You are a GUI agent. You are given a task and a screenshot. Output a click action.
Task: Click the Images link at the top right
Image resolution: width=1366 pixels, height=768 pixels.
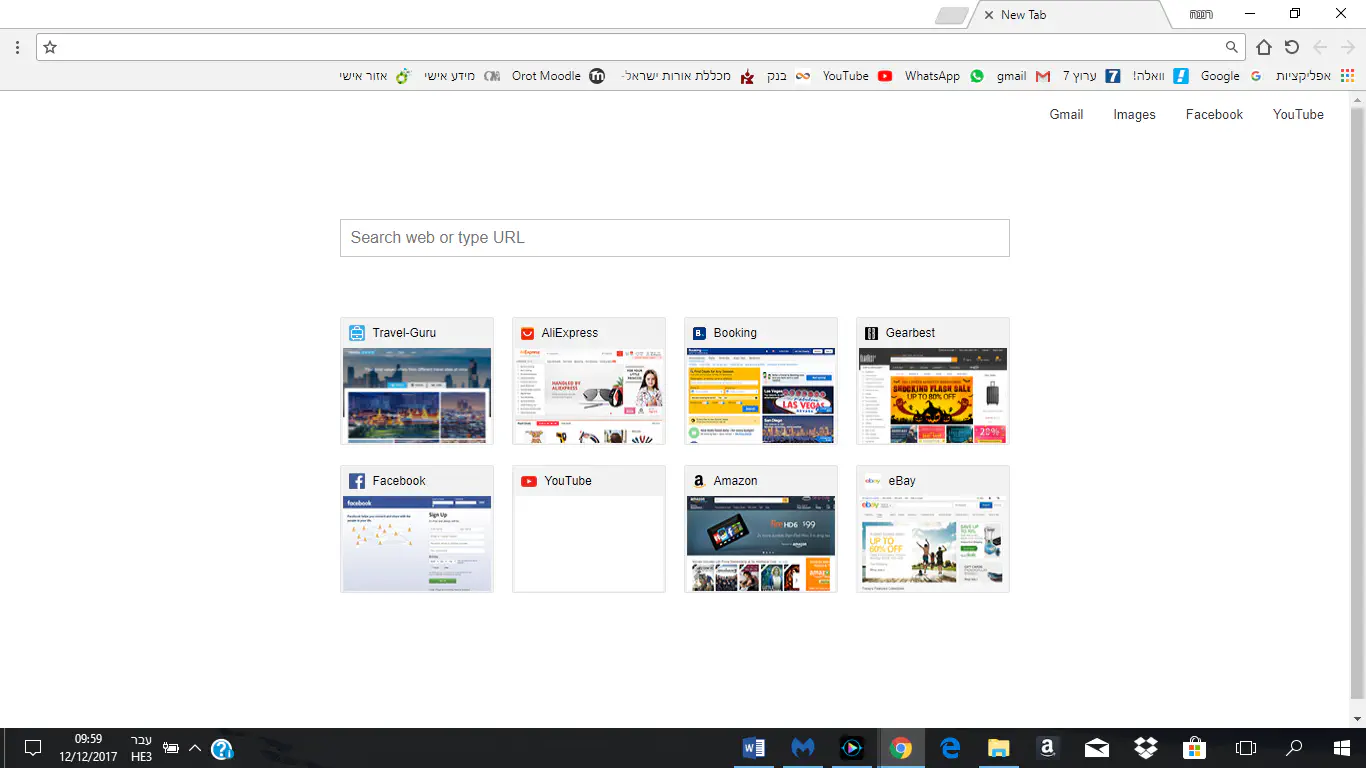click(1134, 115)
